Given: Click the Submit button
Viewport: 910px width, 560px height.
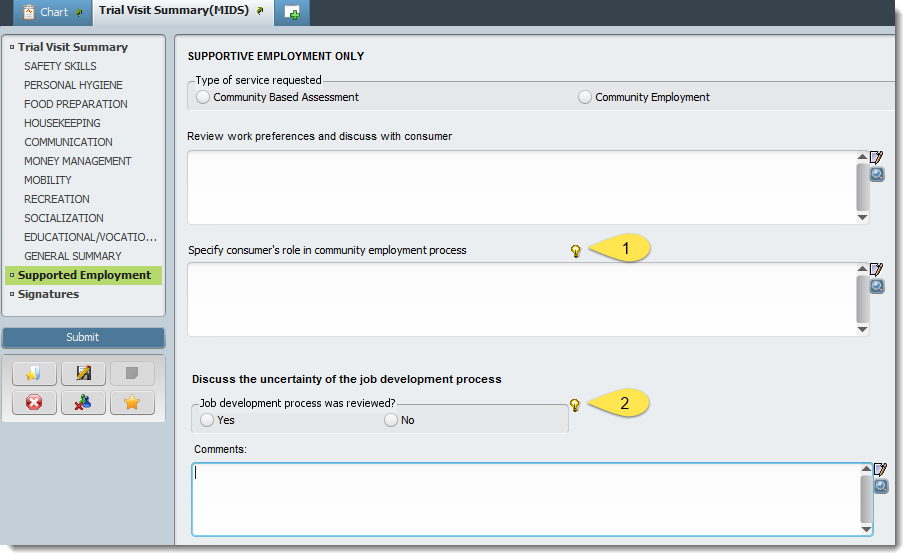Looking at the screenshot, I should click(84, 337).
